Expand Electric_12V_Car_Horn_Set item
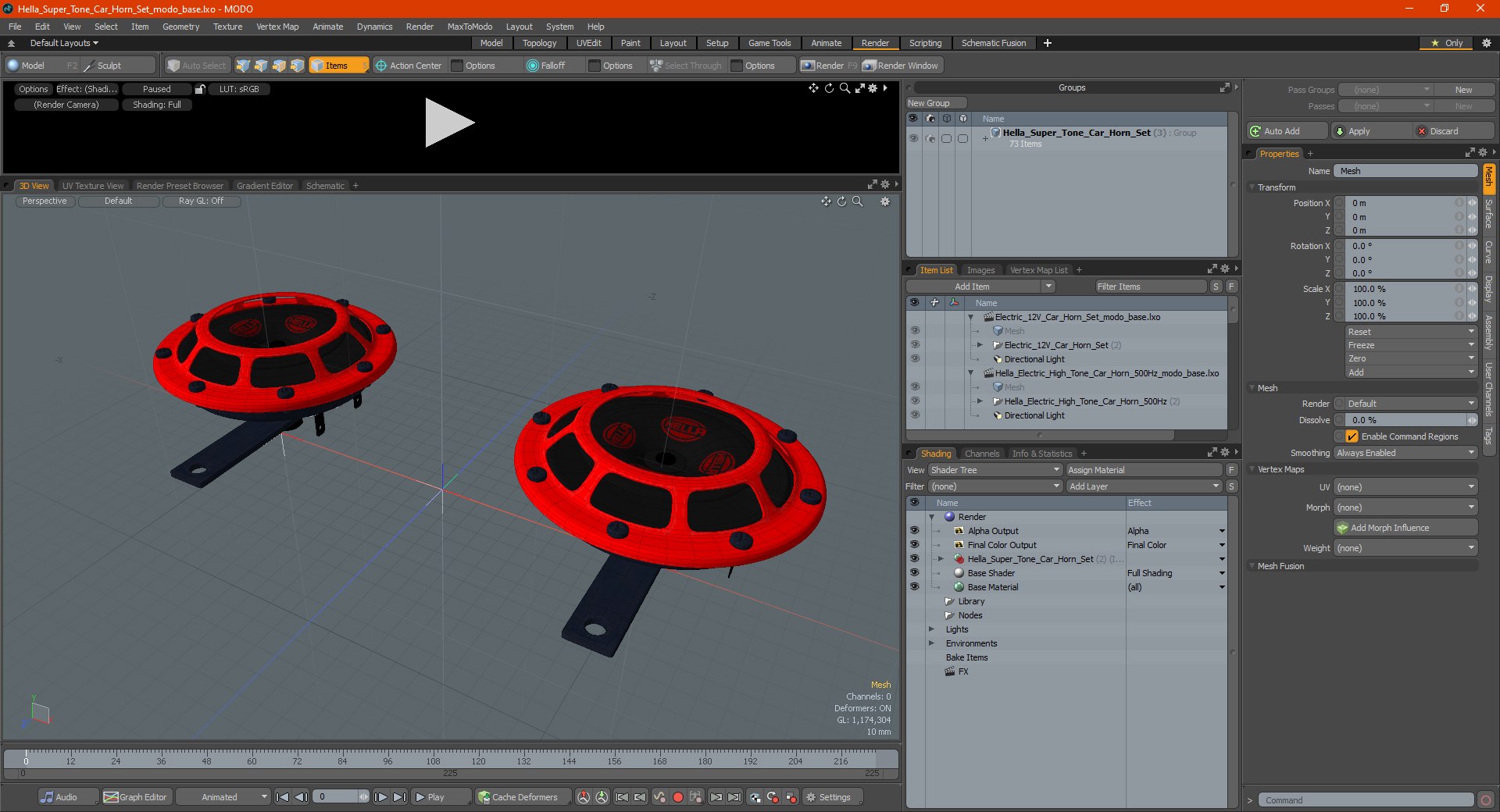1500x812 pixels. coord(980,345)
